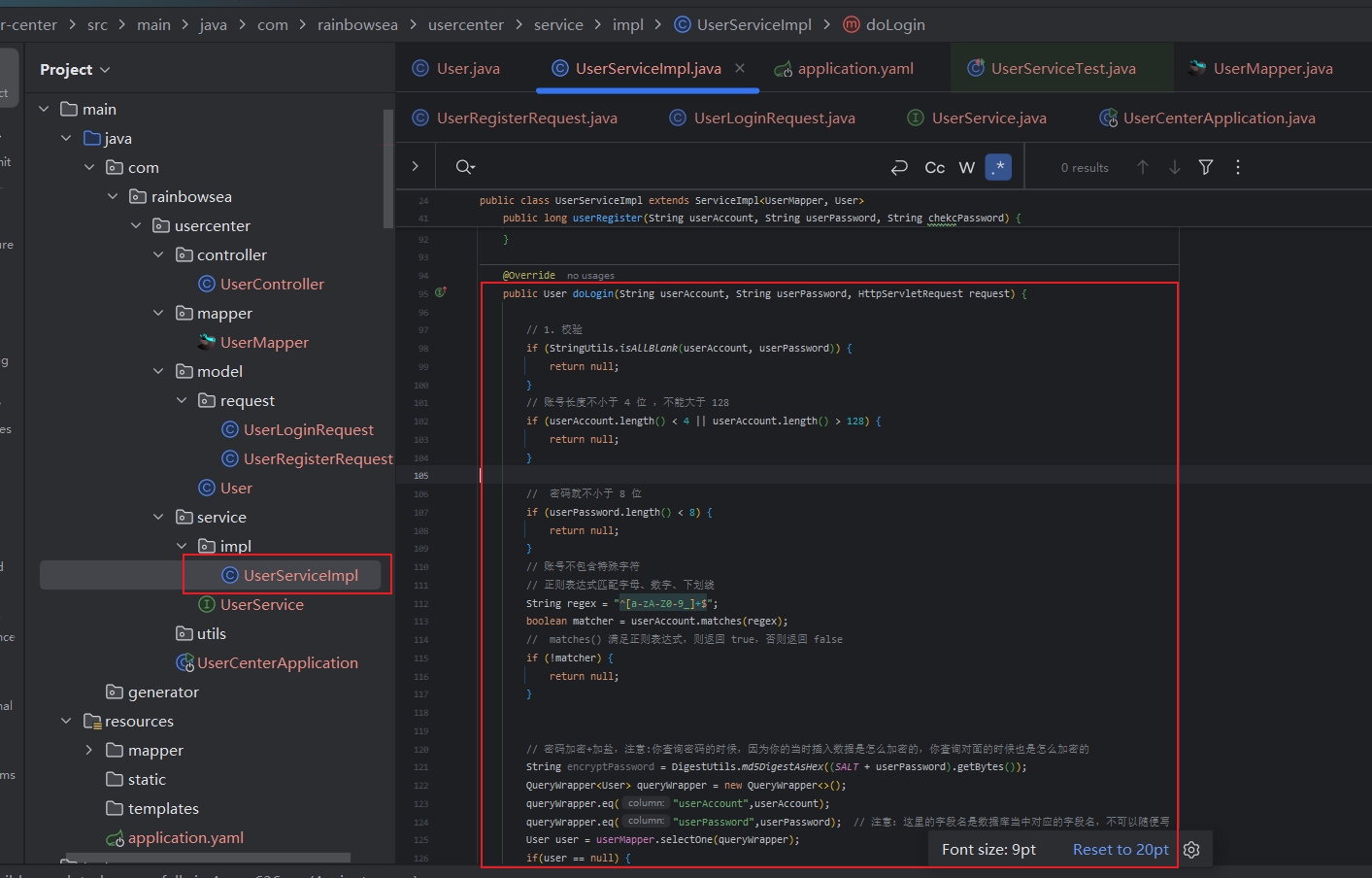The height and width of the screenshot is (878, 1372).
Task: Click the new line wrap icon in find bar
Action: [x=899, y=167]
